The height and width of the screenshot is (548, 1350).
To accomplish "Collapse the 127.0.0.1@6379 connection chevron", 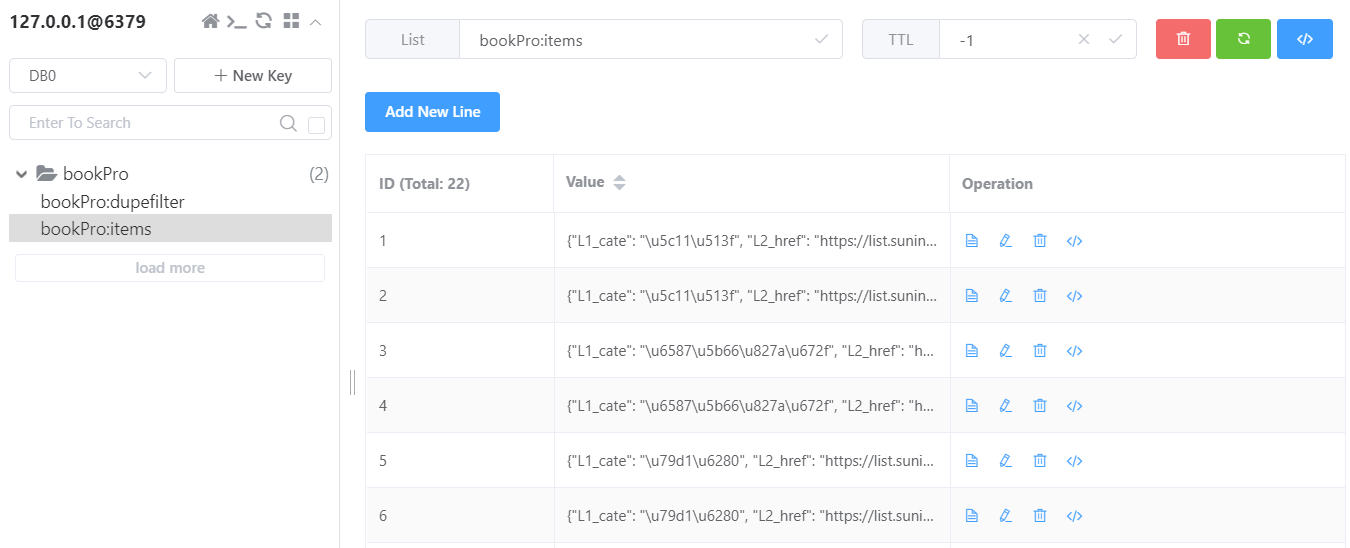I will pyautogui.click(x=316, y=21).
